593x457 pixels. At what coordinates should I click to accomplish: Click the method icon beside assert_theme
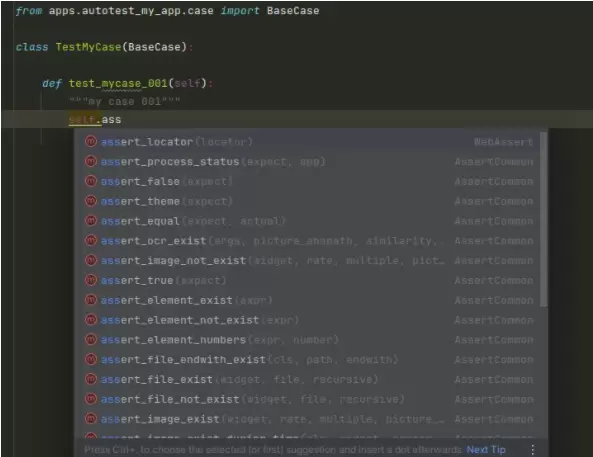91,201
